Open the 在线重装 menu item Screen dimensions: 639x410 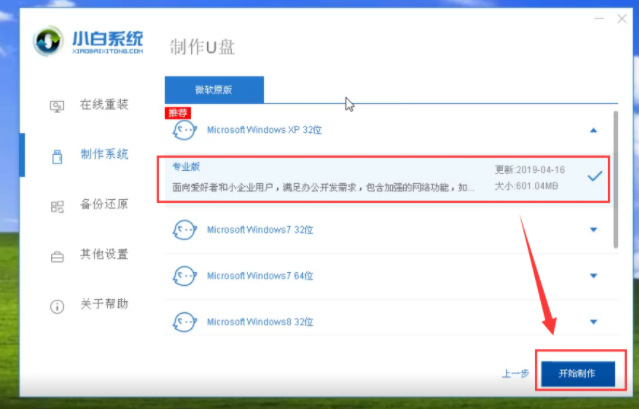(x=103, y=106)
